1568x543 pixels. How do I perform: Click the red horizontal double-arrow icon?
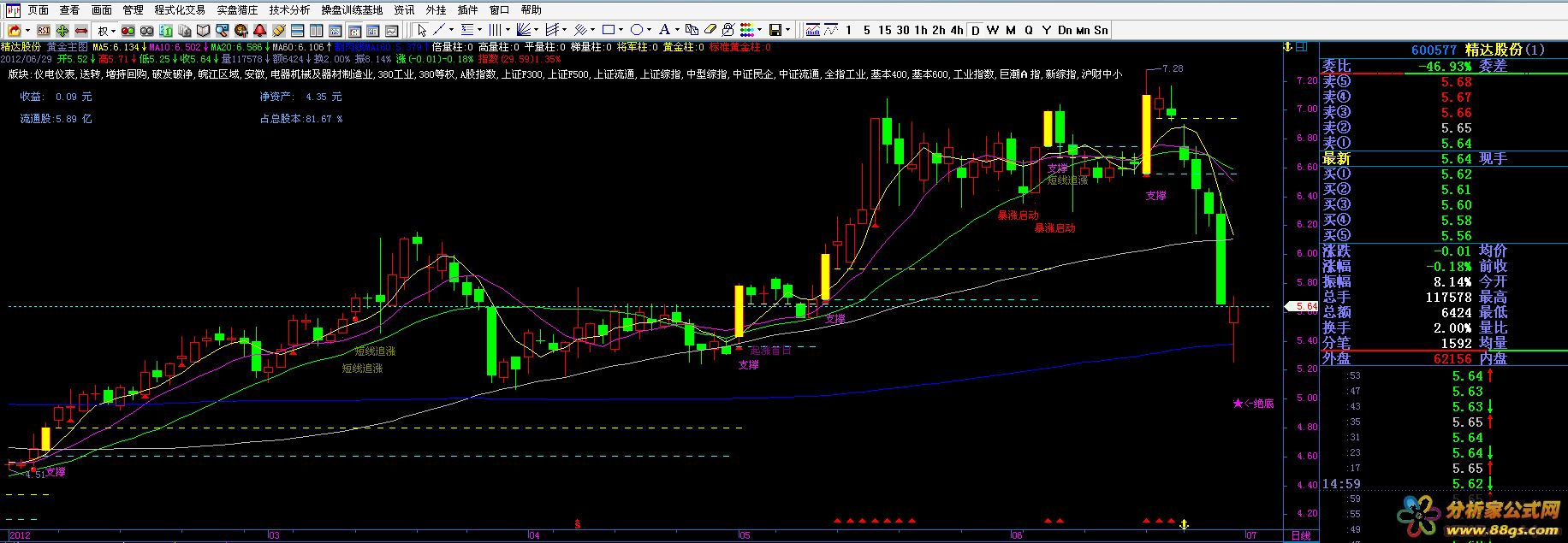(x=81, y=31)
